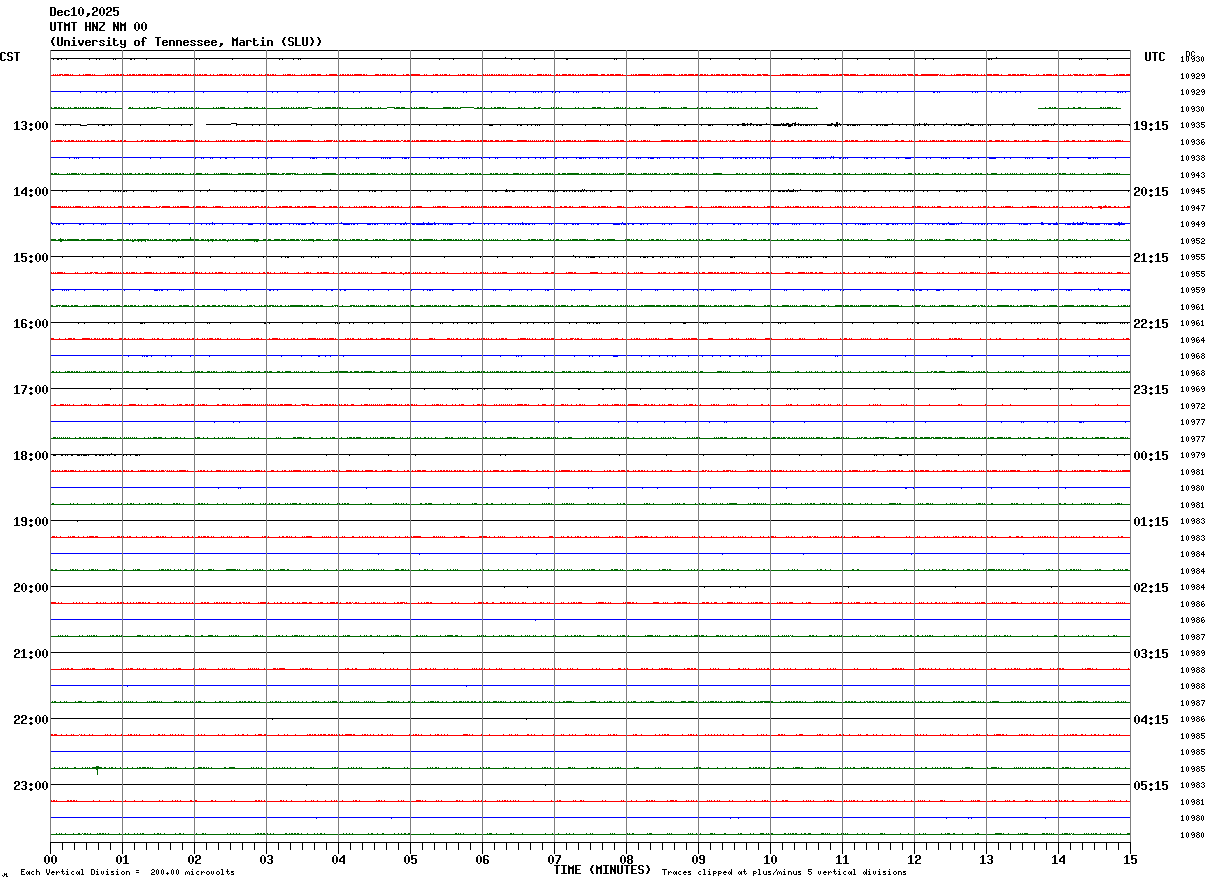Click the gap in the green 12:45 trace
Screen dimensions: 1210x886
927,108
